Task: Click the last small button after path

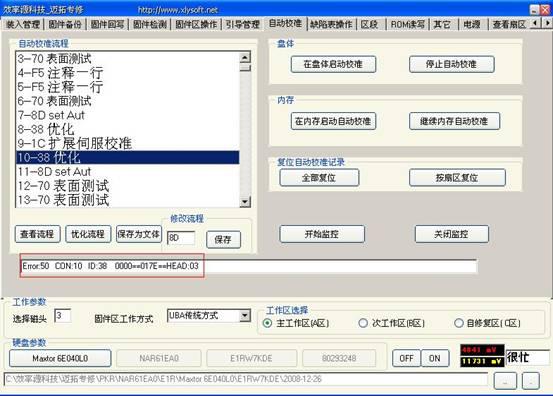Action: point(531,381)
